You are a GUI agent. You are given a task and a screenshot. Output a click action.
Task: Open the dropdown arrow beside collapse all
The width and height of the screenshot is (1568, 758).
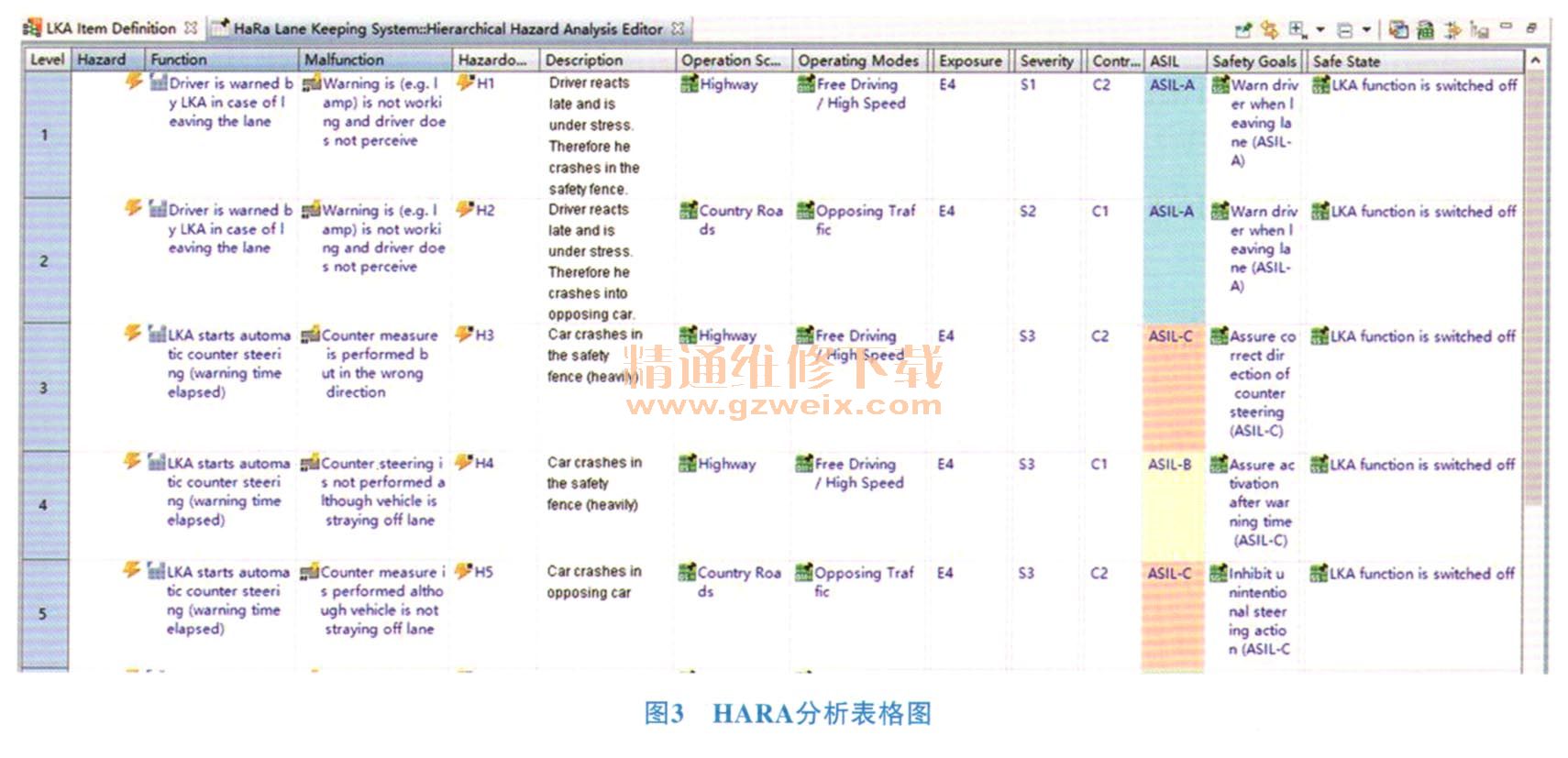[x=1366, y=29]
